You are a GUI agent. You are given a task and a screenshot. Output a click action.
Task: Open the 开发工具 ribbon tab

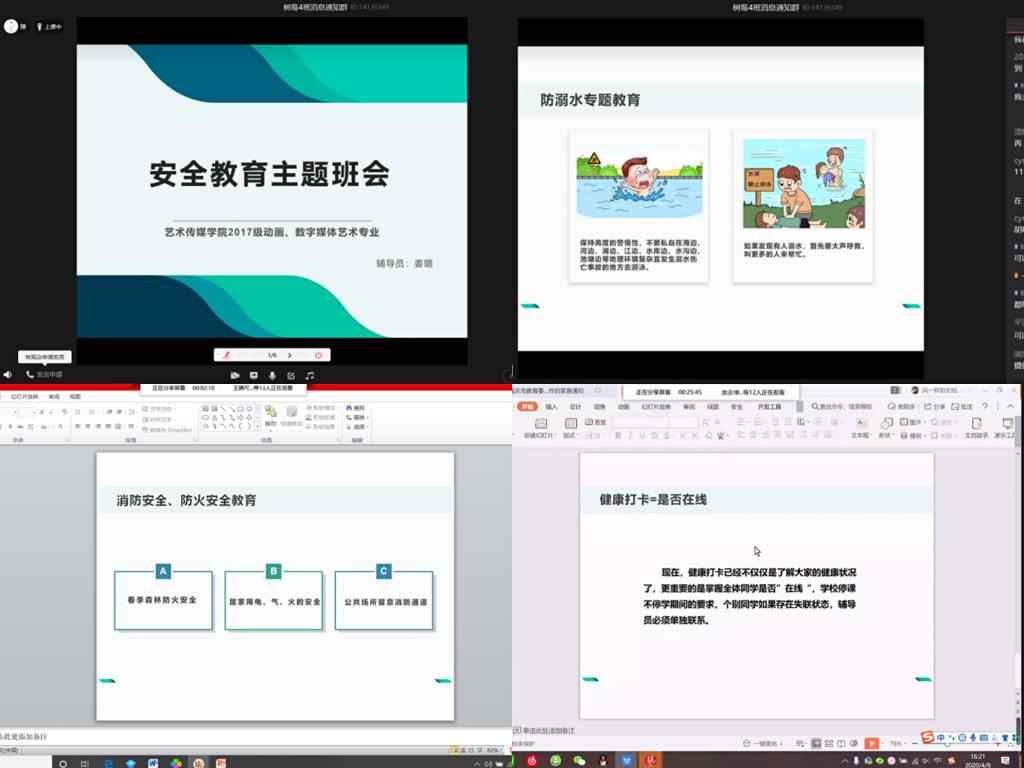pos(769,407)
